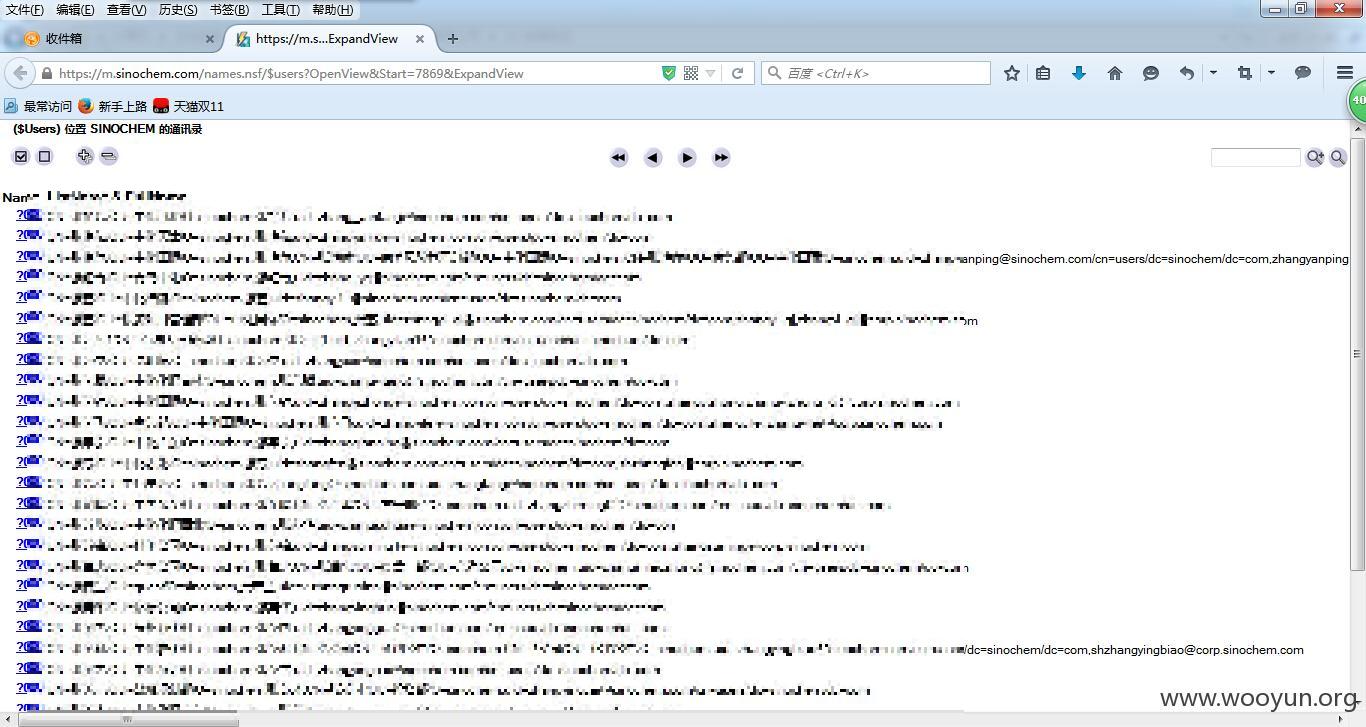
Task: Jump to the first page with the rewind button
Action: coord(619,157)
